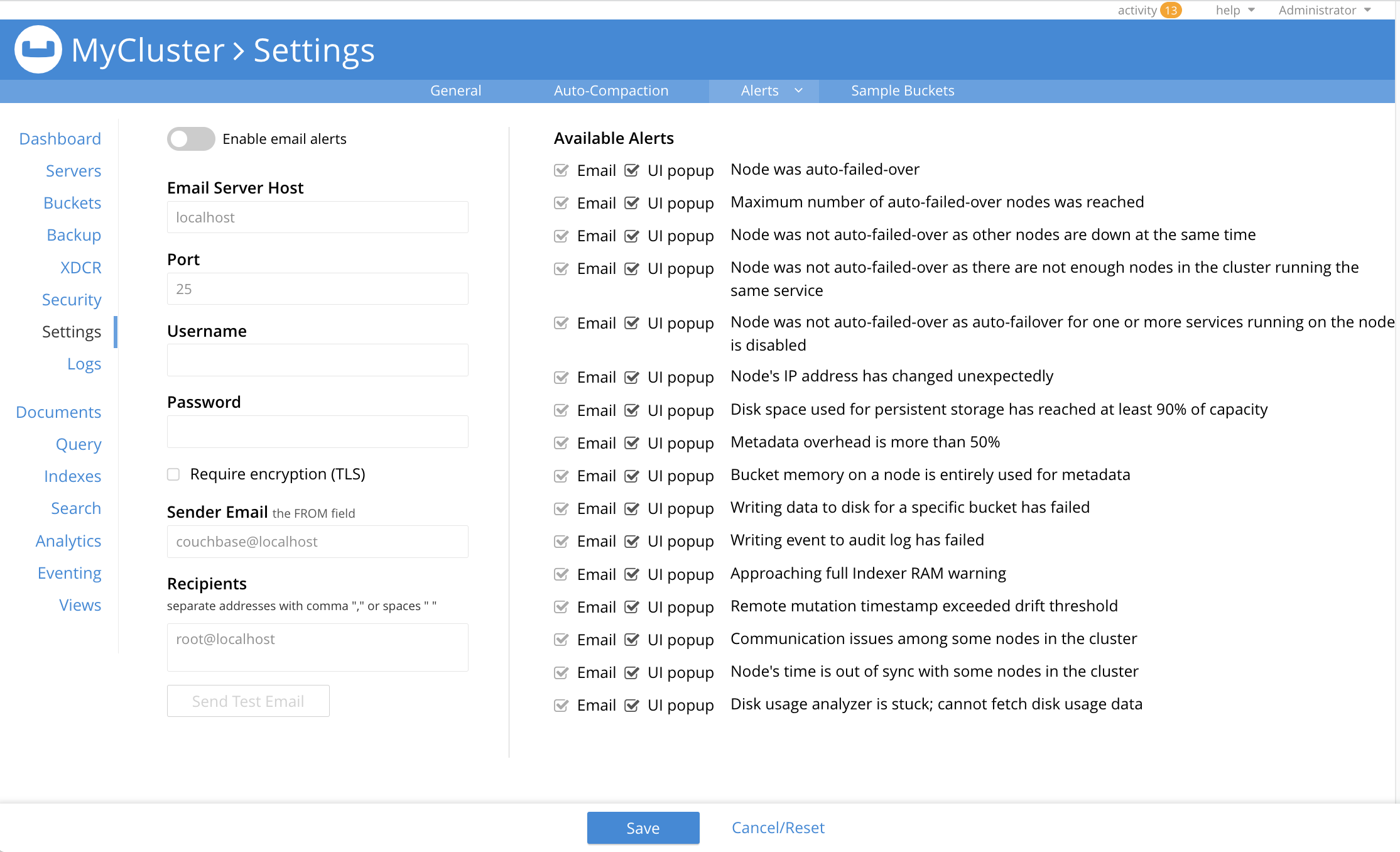Open the XDCR section
1400x852 pixels.
pos(80,267)
